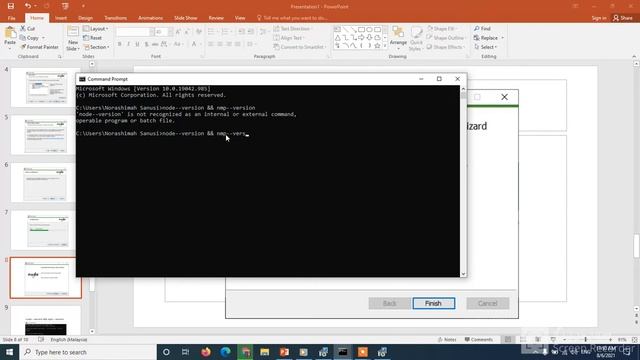Open Firefox from the taskbar
The height and width of the screenshot is (360, 640).
click(206, 352)
